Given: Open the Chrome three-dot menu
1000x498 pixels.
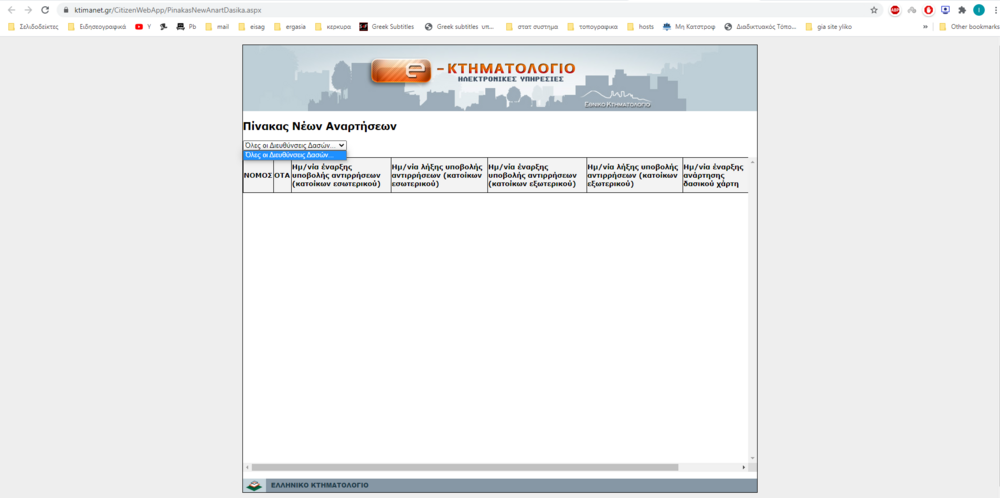Looking at the screenshot, I should coord(992,10).
